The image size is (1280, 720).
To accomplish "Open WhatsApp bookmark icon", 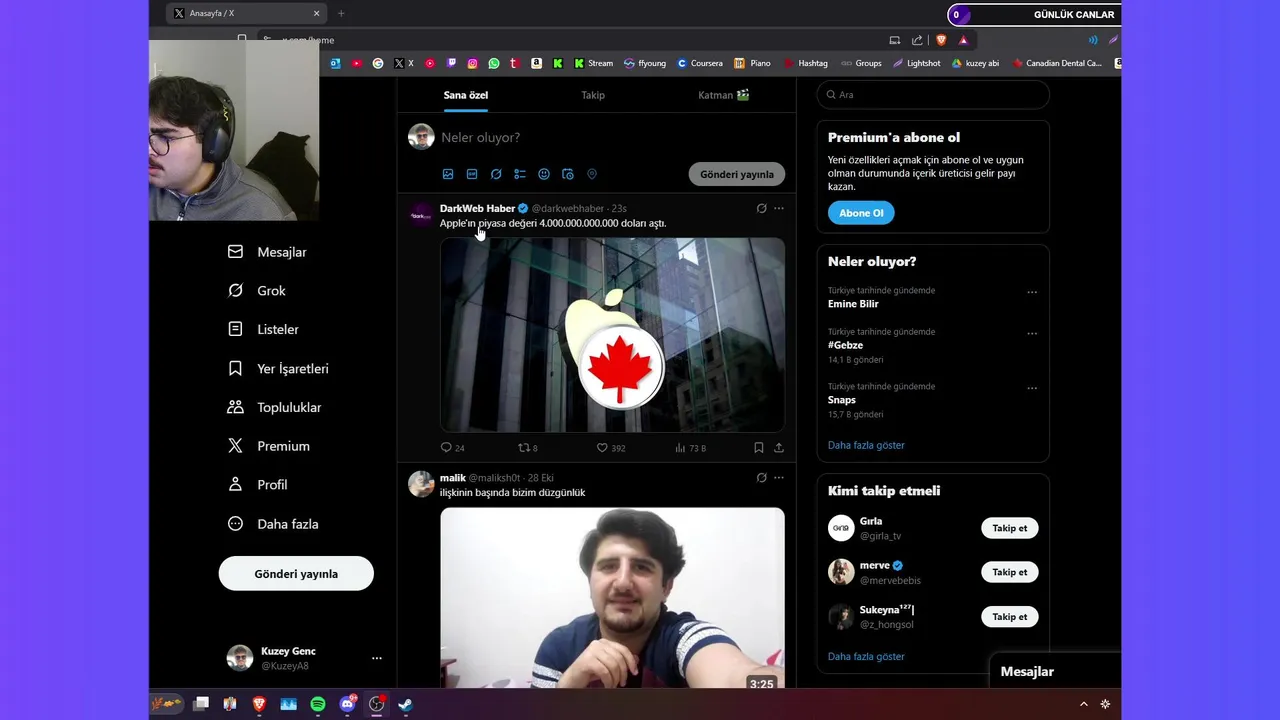I will [494, 63].
